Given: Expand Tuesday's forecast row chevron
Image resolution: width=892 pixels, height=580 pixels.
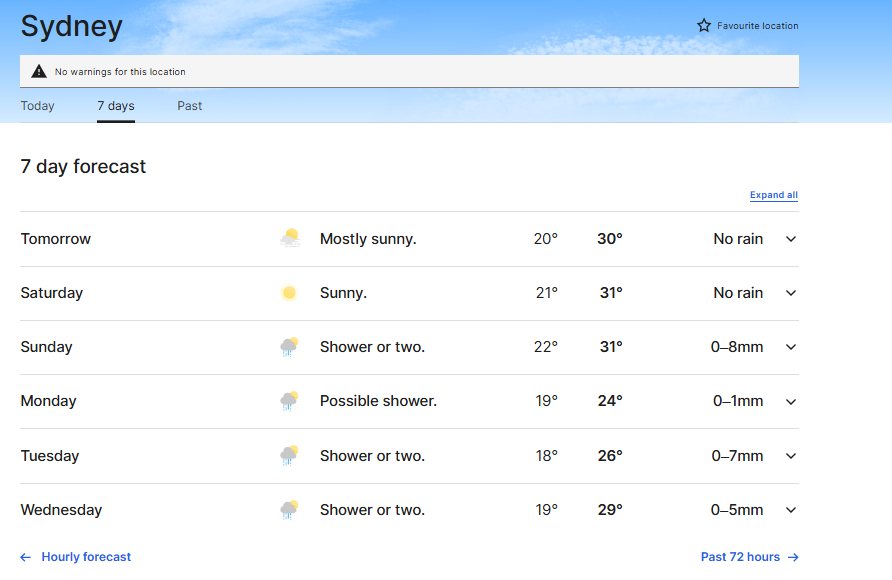Looking at the screenshot, I should click(791, 456).
